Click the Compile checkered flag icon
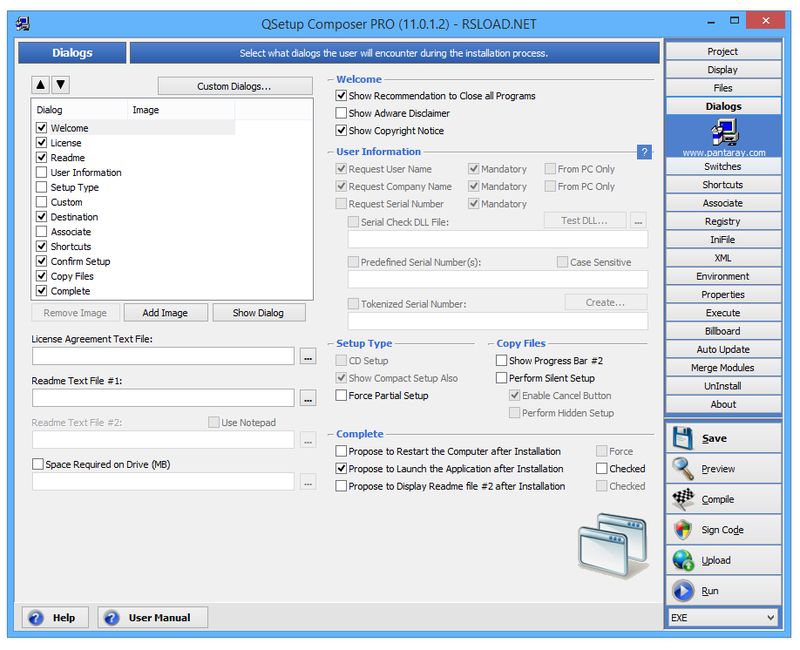 pos(683,499)
